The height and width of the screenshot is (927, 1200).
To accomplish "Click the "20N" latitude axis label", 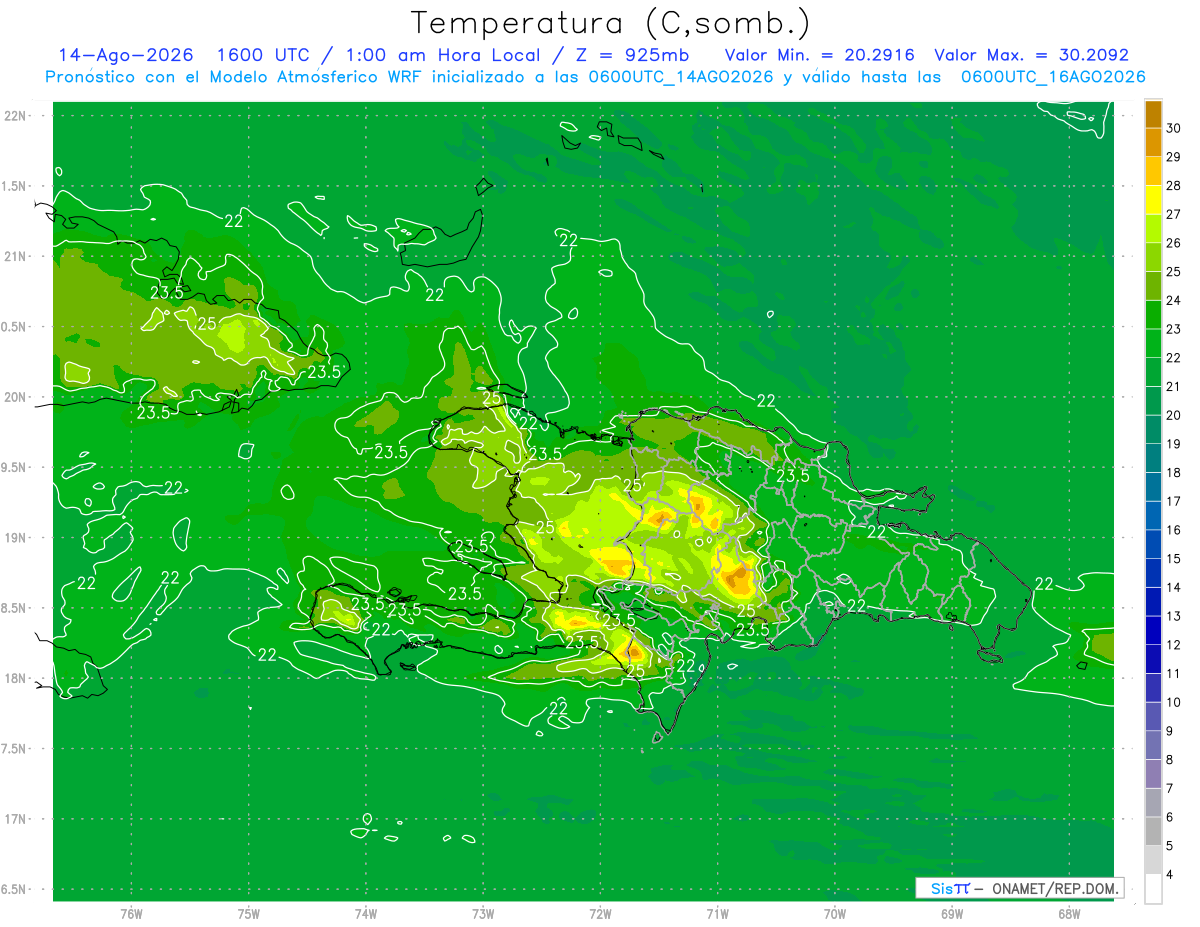I will [x=16, y=397].
